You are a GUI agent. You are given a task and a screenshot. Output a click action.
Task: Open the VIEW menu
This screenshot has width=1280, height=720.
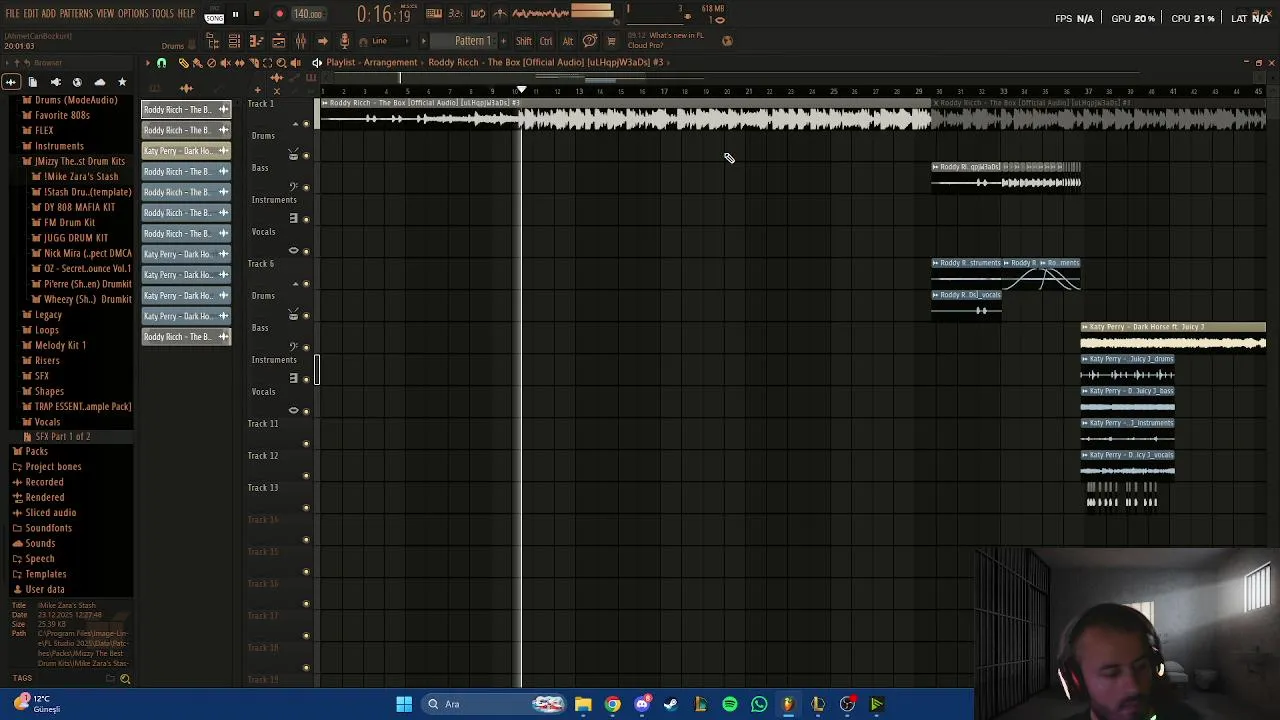[105, 14]
